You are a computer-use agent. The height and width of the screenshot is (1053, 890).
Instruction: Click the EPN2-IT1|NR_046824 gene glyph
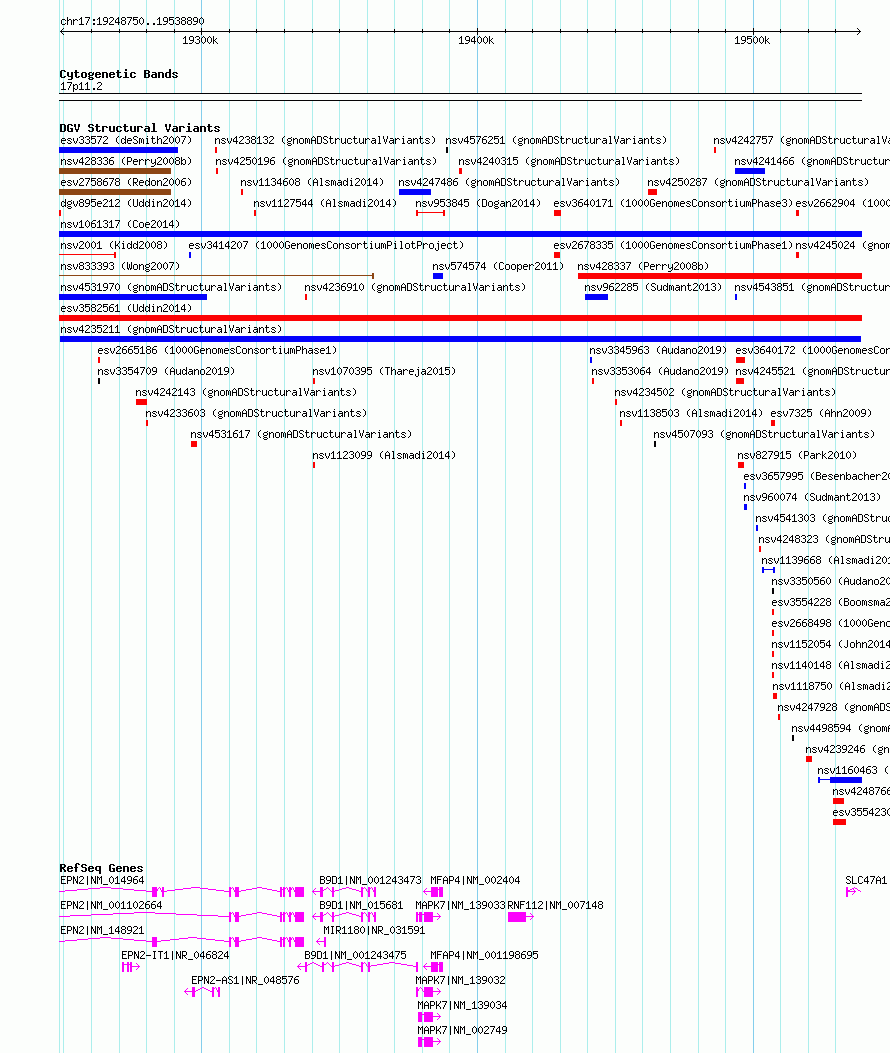tap(130, 967)
